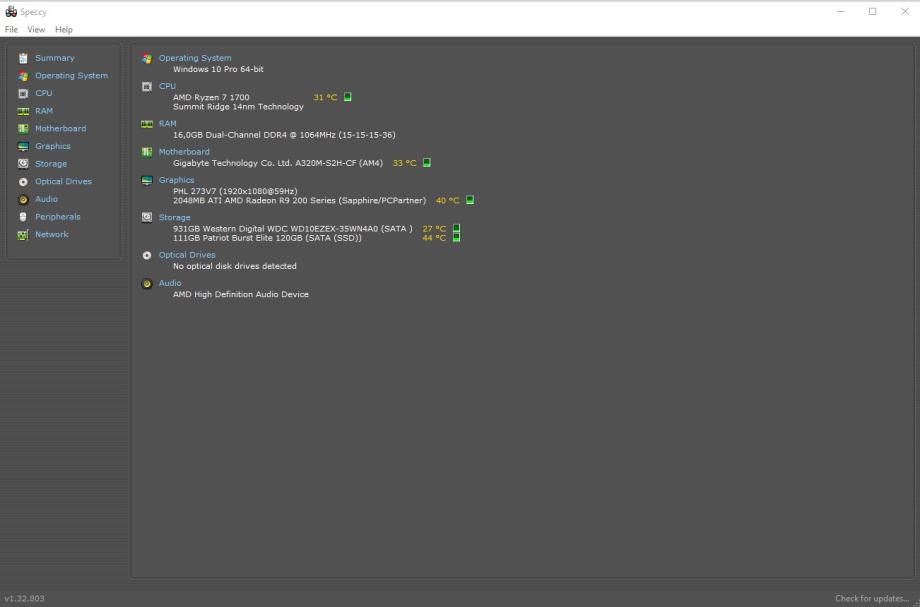Screen dimensions: 920x607
Task: Open Peripherals label in sidebar
Action: [x=58, y=216]
